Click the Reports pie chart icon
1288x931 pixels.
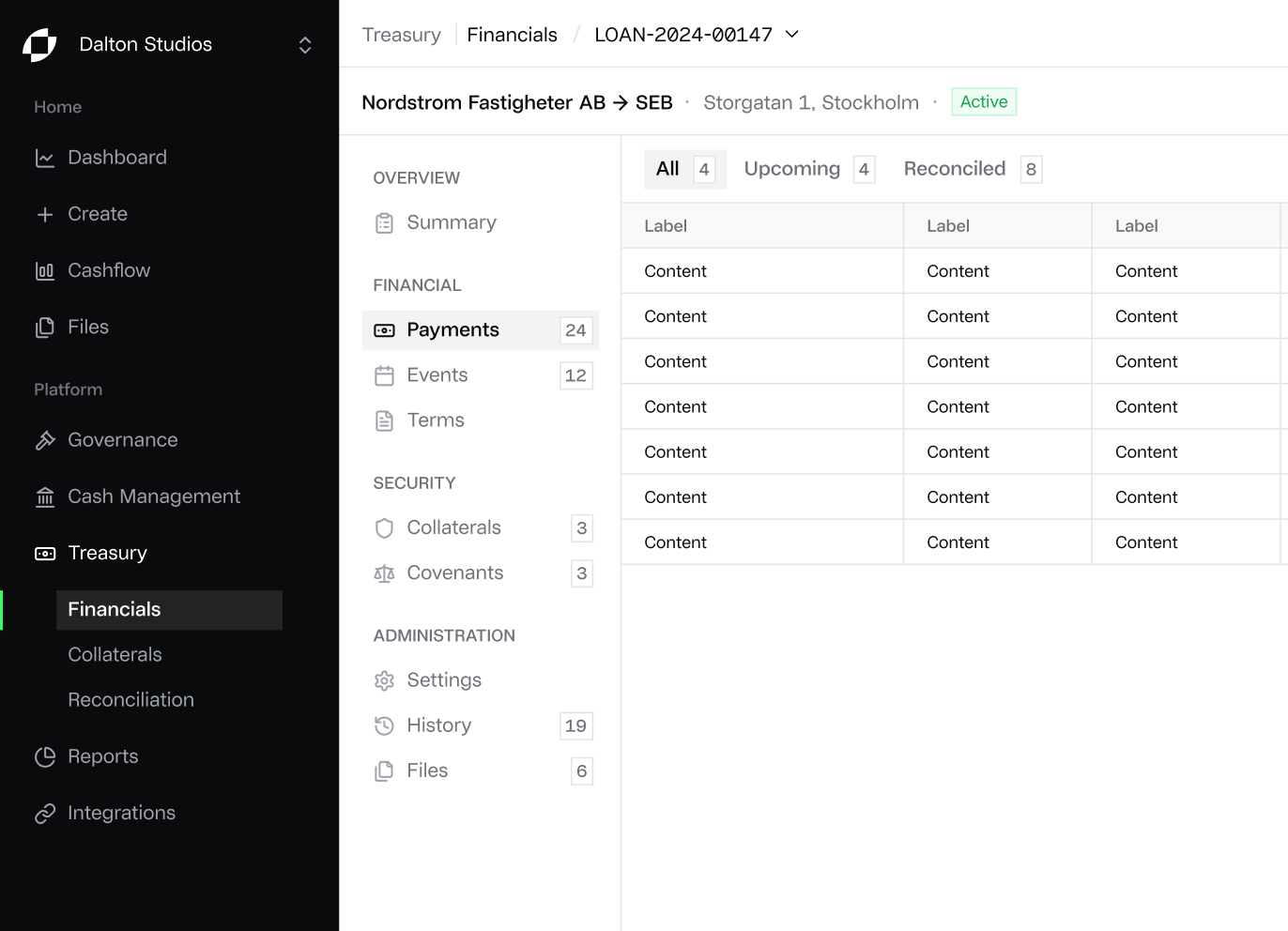click(x=45, y=756)
